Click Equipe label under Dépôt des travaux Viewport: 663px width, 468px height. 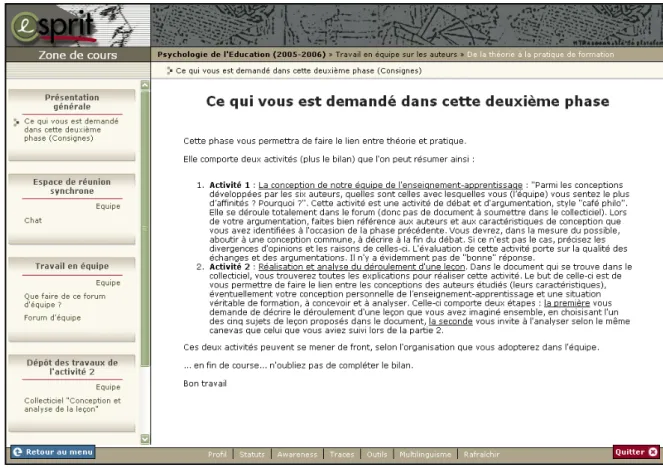[x=108, y=387]
